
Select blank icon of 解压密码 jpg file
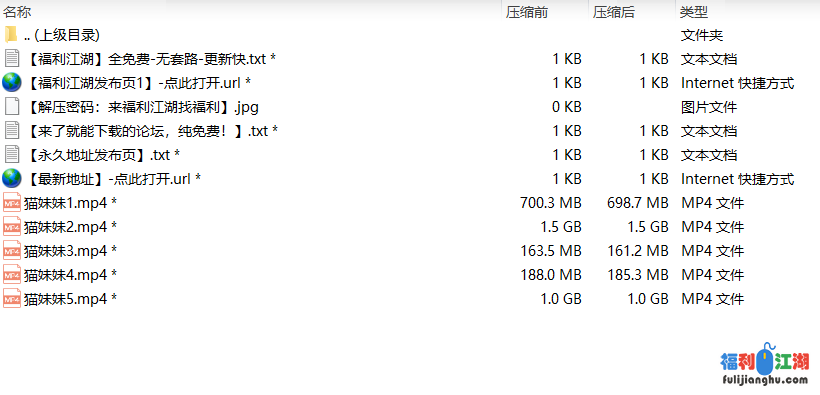(x=11, y=107)
